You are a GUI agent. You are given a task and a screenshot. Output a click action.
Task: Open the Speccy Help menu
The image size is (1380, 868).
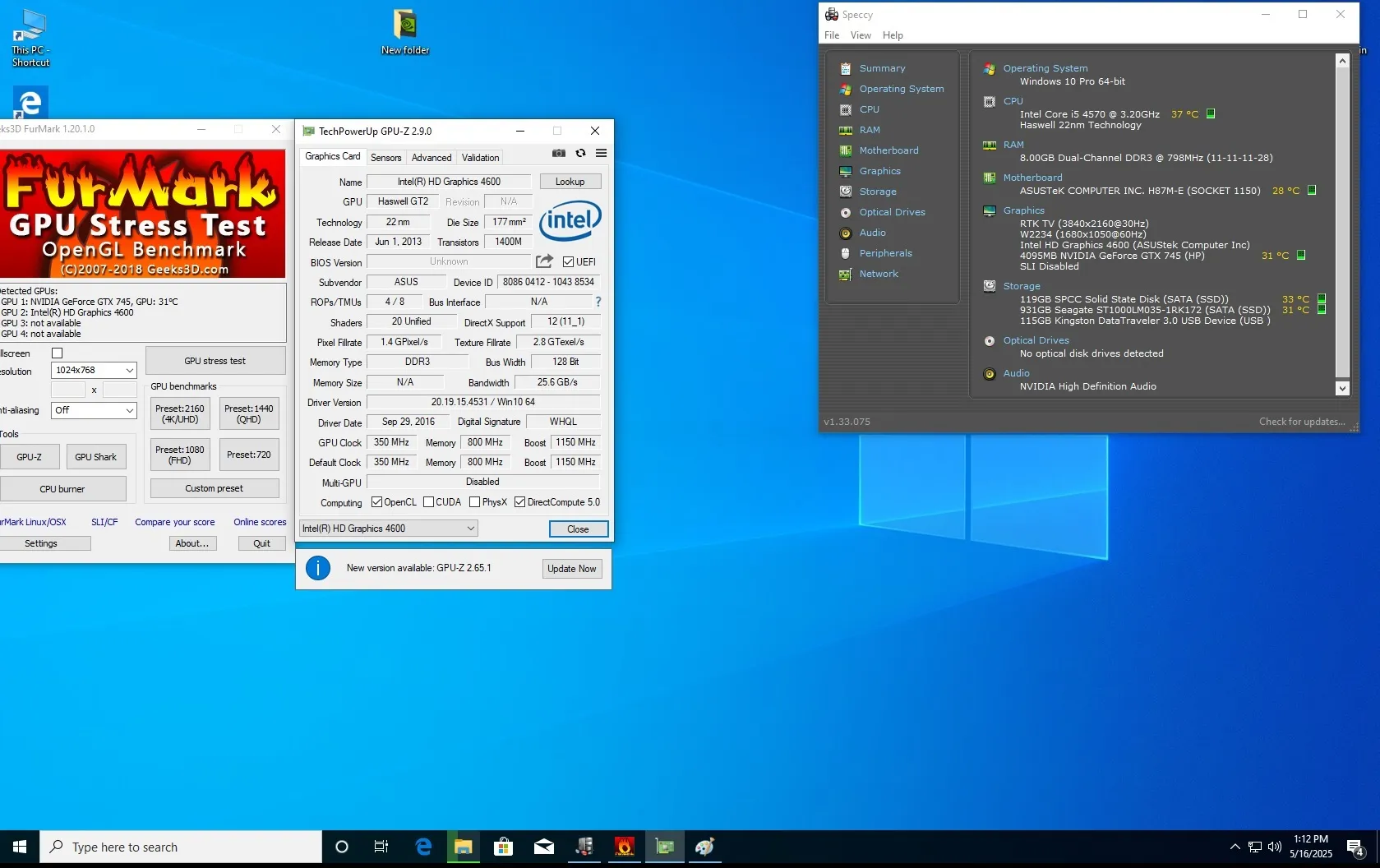click(x=893, y=35)
